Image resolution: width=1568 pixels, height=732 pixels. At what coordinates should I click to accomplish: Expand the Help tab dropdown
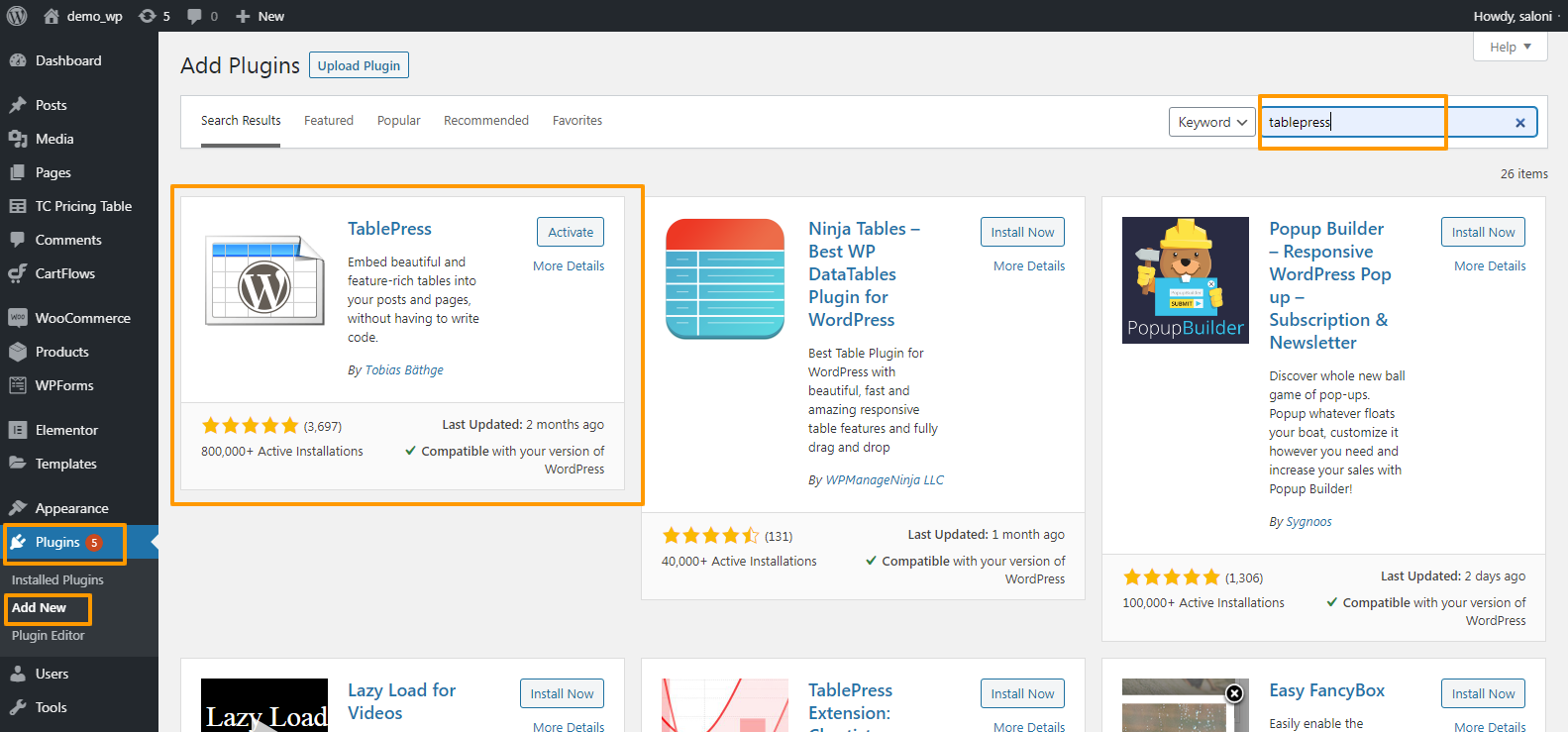click(x=1511, y=47)
